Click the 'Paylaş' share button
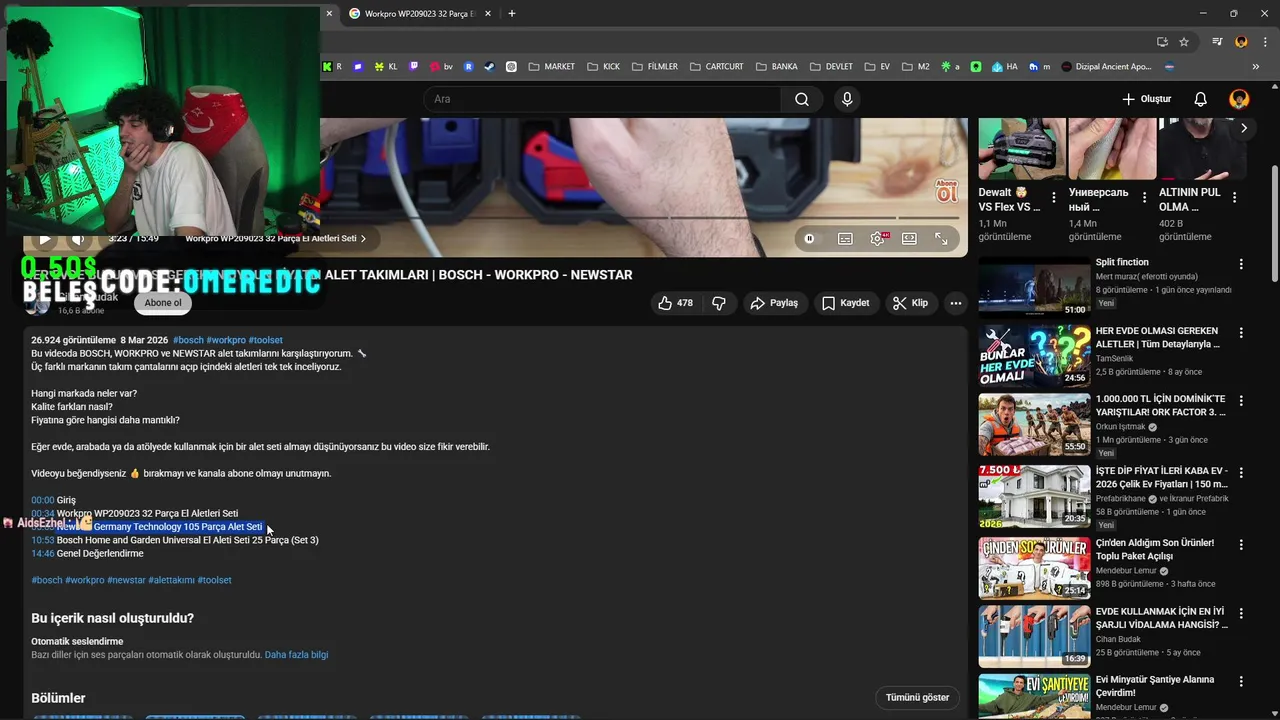 point(774,303)
